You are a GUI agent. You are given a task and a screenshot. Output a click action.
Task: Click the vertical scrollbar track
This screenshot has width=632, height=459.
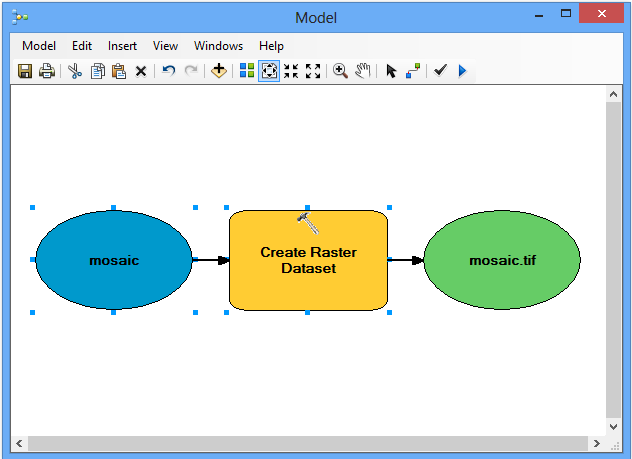click(613, 260)
